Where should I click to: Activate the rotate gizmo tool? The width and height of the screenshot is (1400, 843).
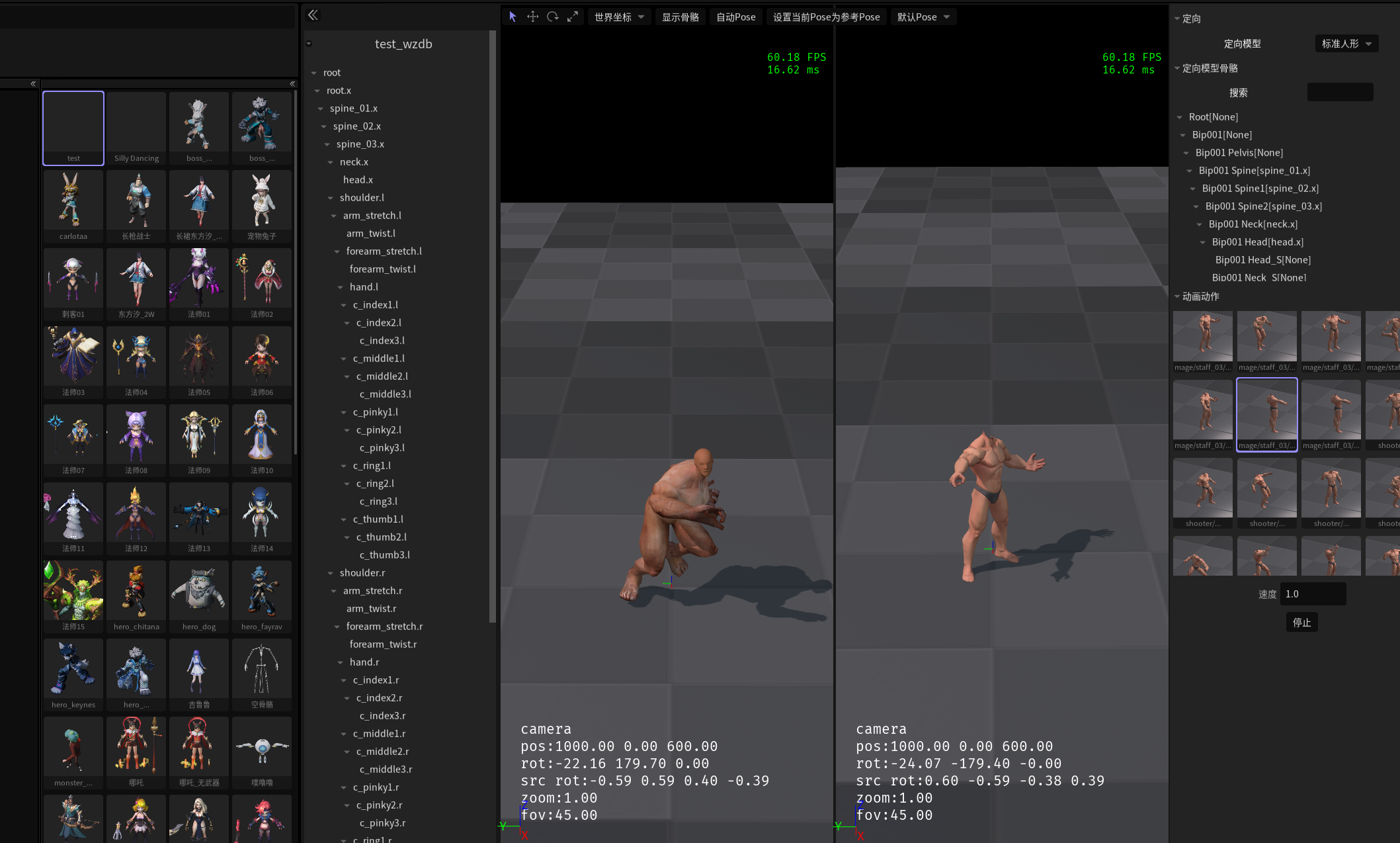[x=553, y=17]
